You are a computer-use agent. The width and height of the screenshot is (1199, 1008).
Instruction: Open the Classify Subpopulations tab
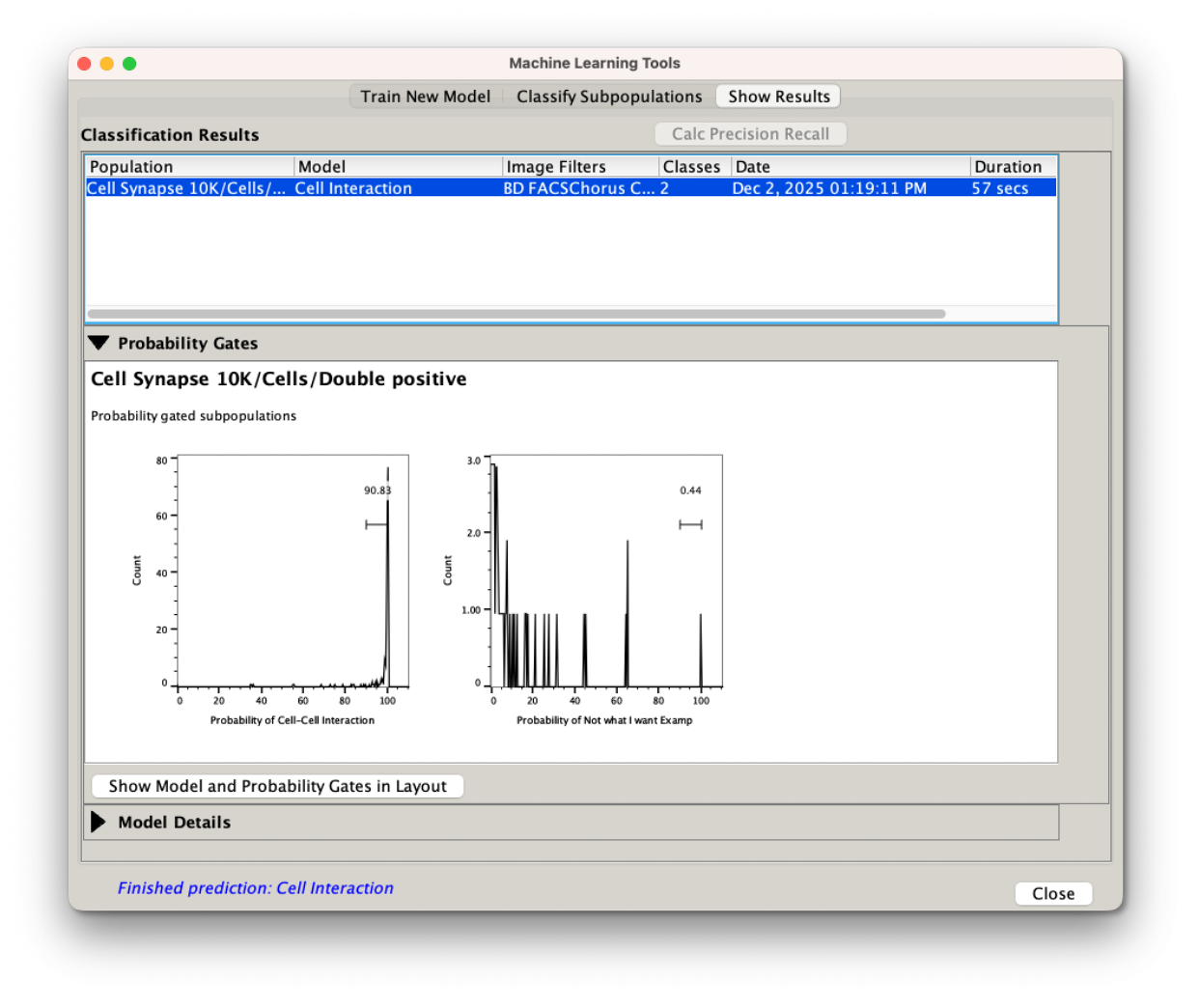608,97
